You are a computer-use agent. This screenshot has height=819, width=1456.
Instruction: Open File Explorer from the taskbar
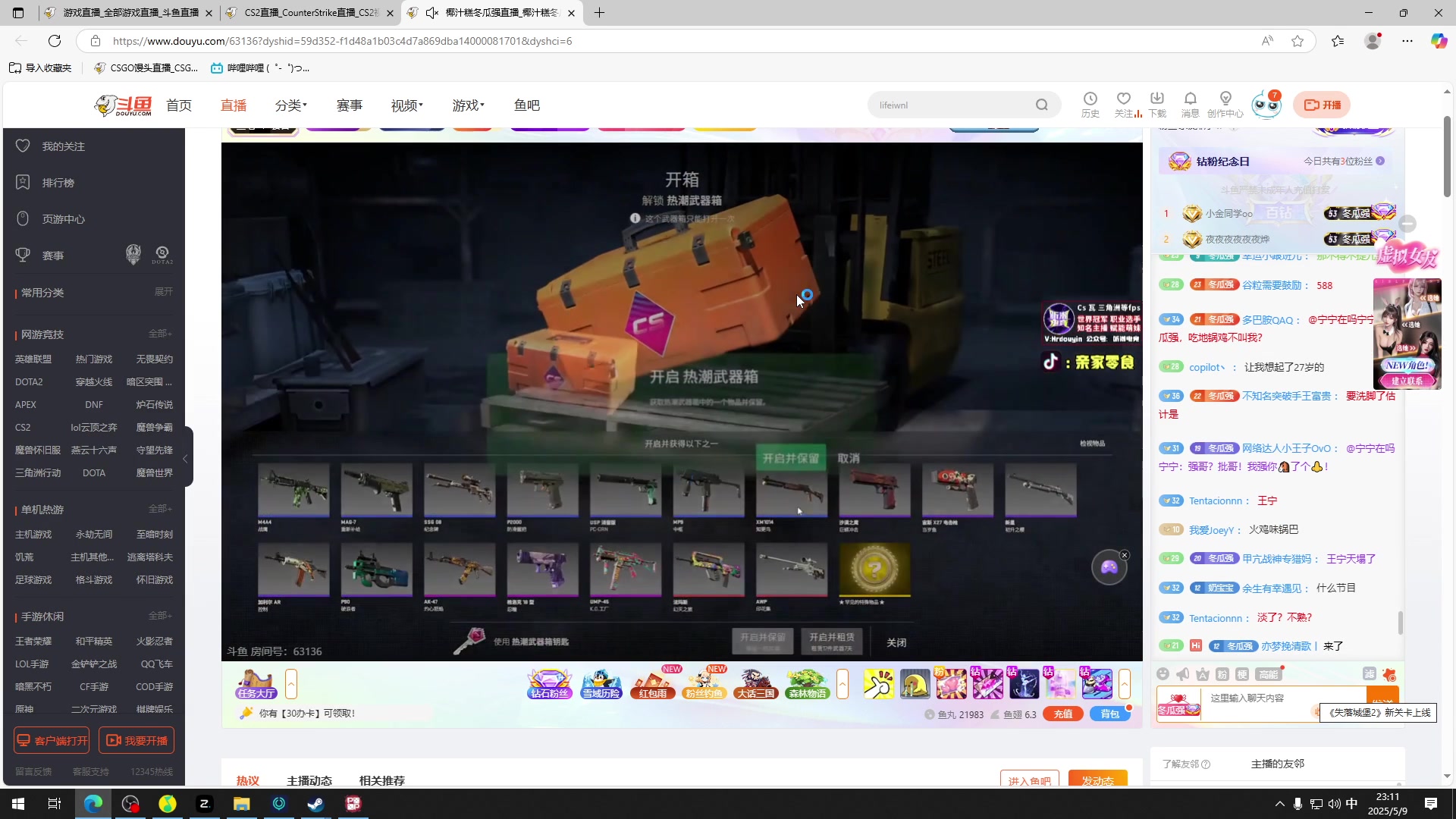coord(242,804)
